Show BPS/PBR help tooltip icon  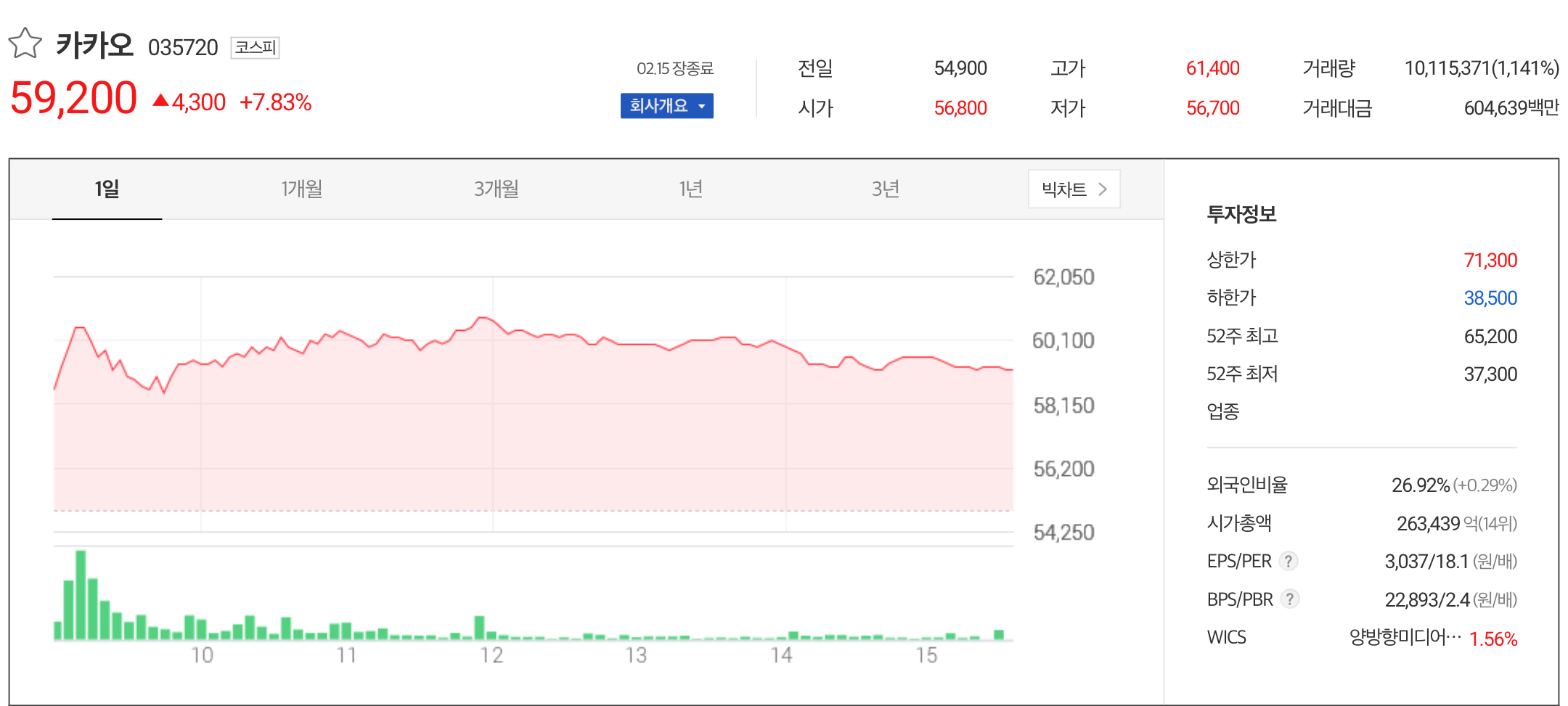click(1289, 599)
